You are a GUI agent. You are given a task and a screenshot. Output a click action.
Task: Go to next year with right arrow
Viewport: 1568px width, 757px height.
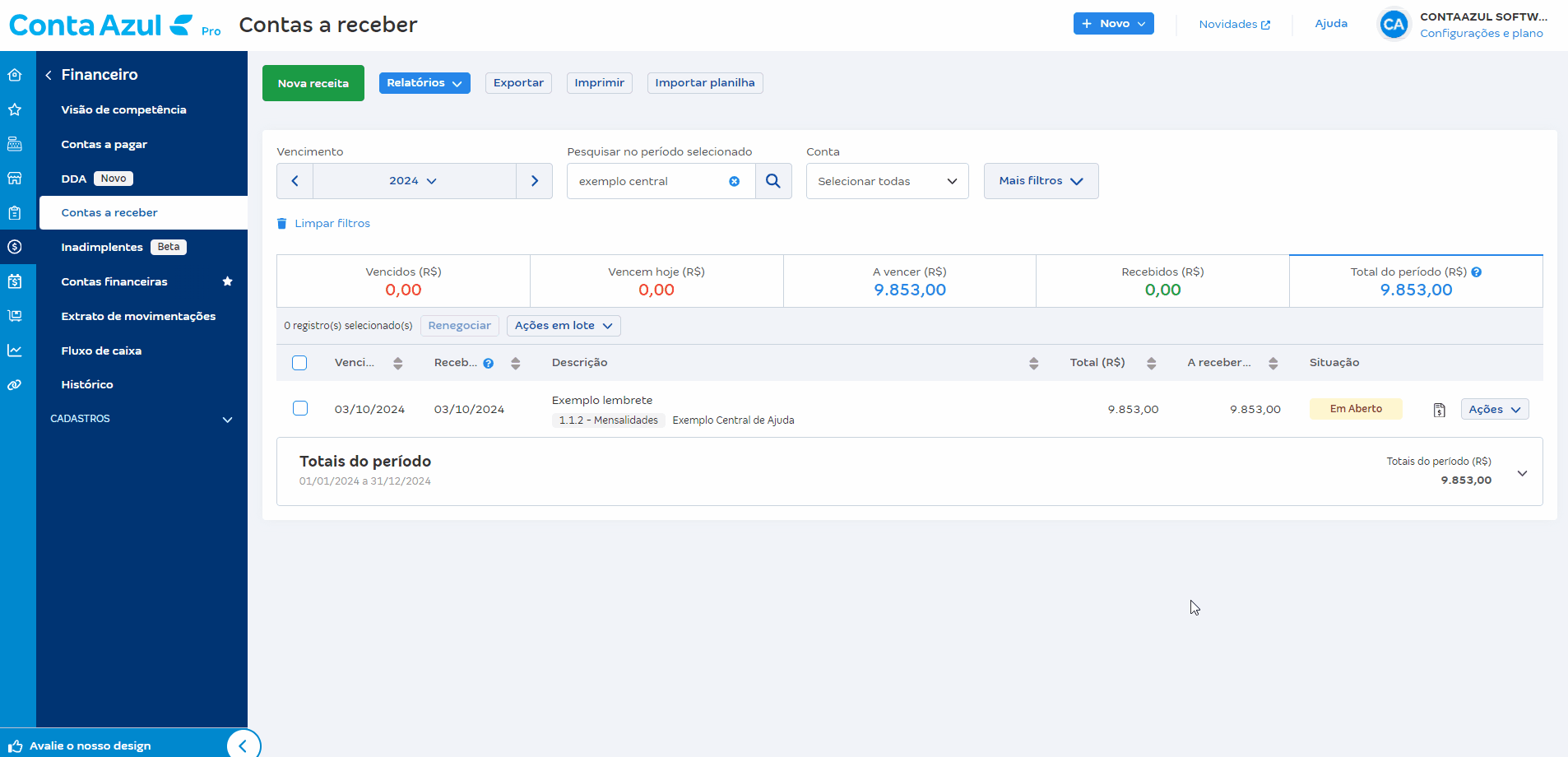535,181
